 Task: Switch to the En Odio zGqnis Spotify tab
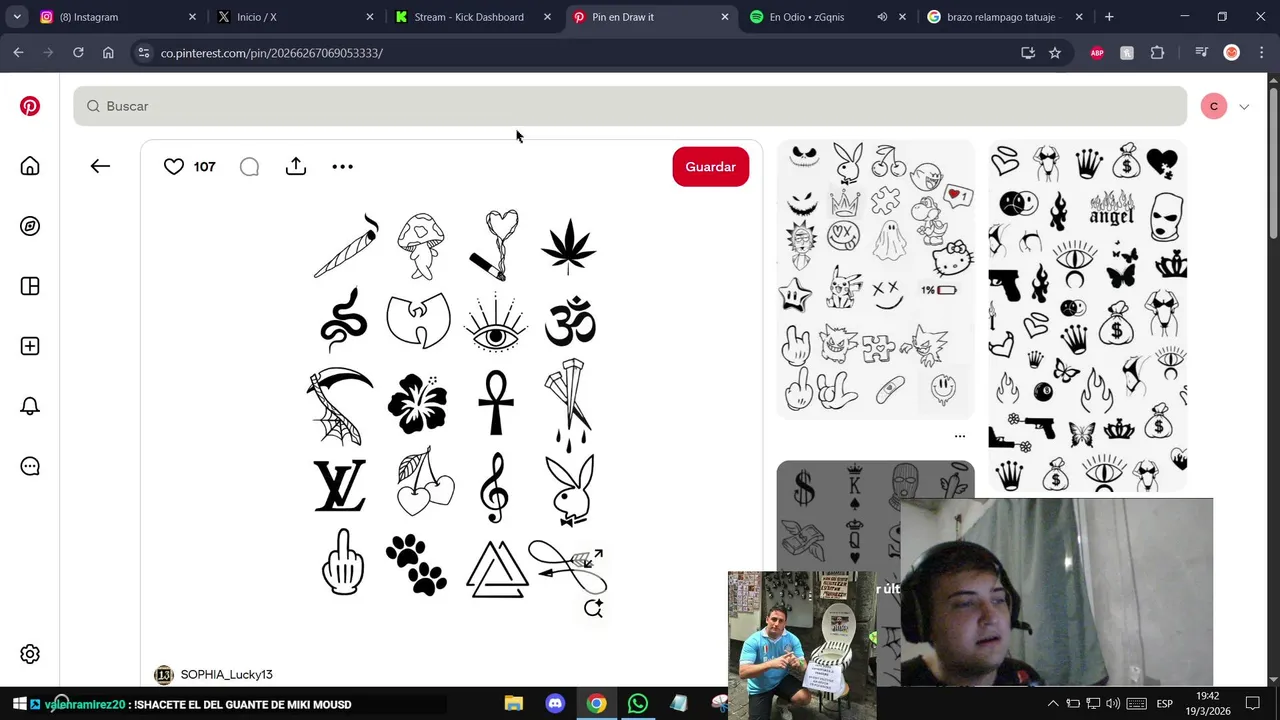[808, 17]
